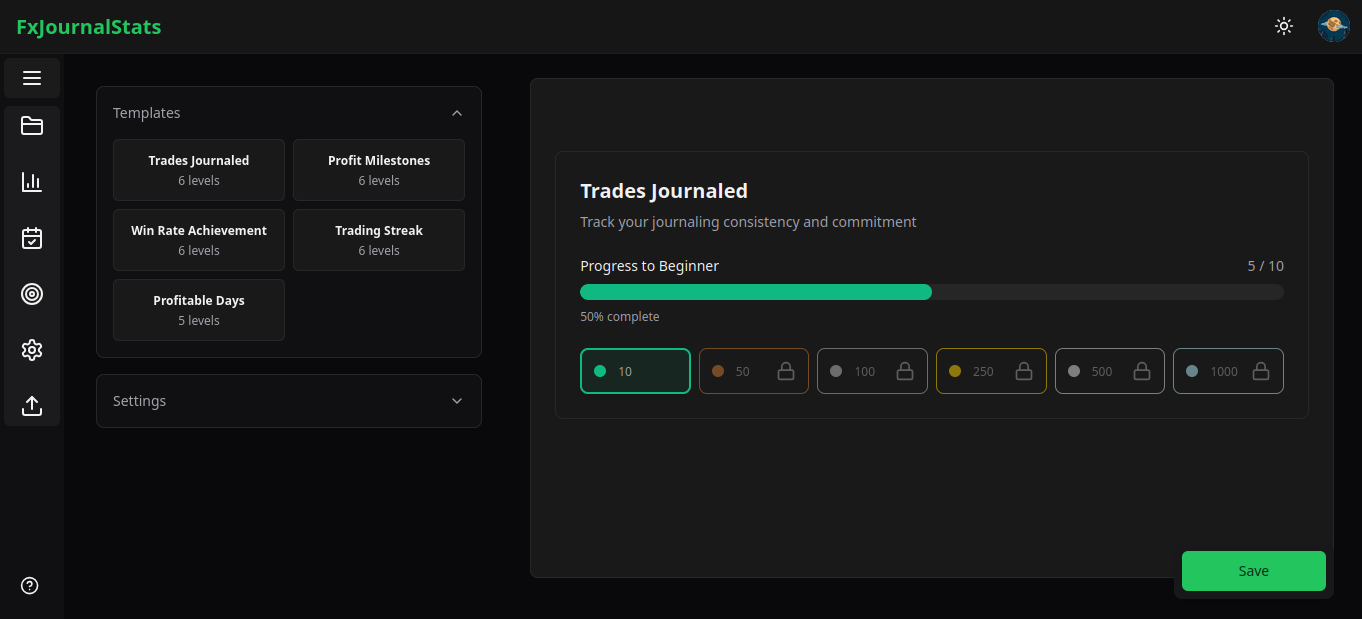Open the bar chart analytics icon

click(32, 182)
